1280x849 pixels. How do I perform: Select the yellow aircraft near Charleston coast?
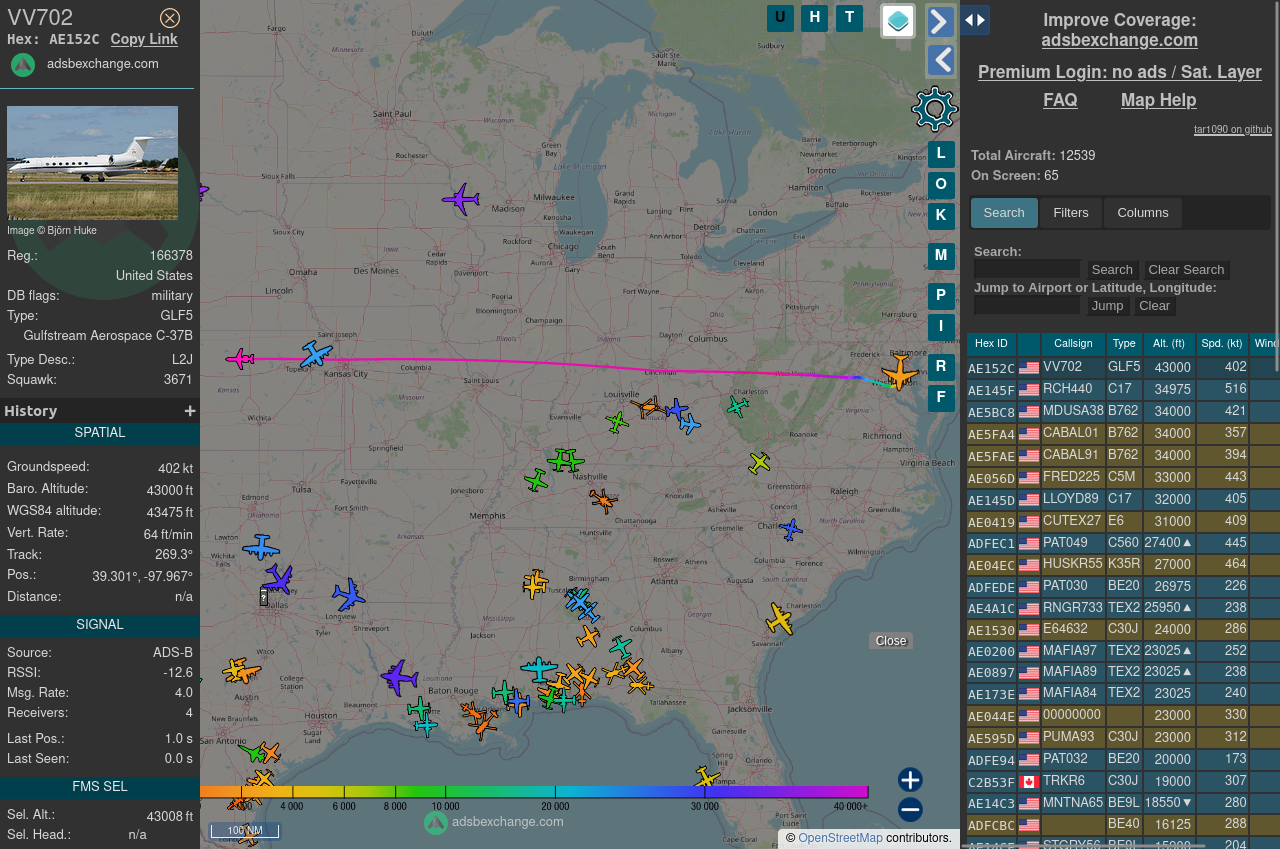(779, 619)
